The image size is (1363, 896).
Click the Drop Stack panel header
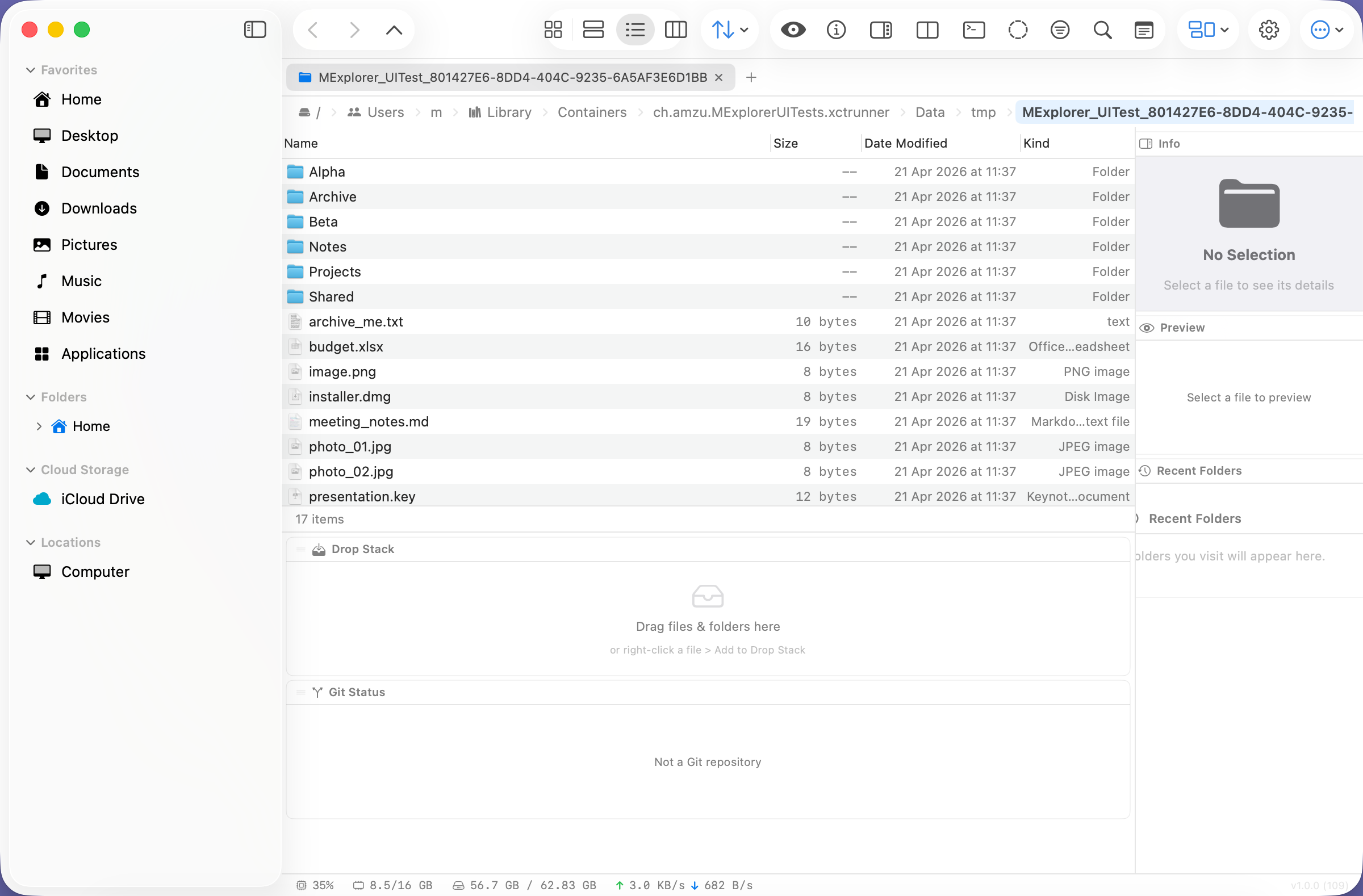tap(708, 549)
